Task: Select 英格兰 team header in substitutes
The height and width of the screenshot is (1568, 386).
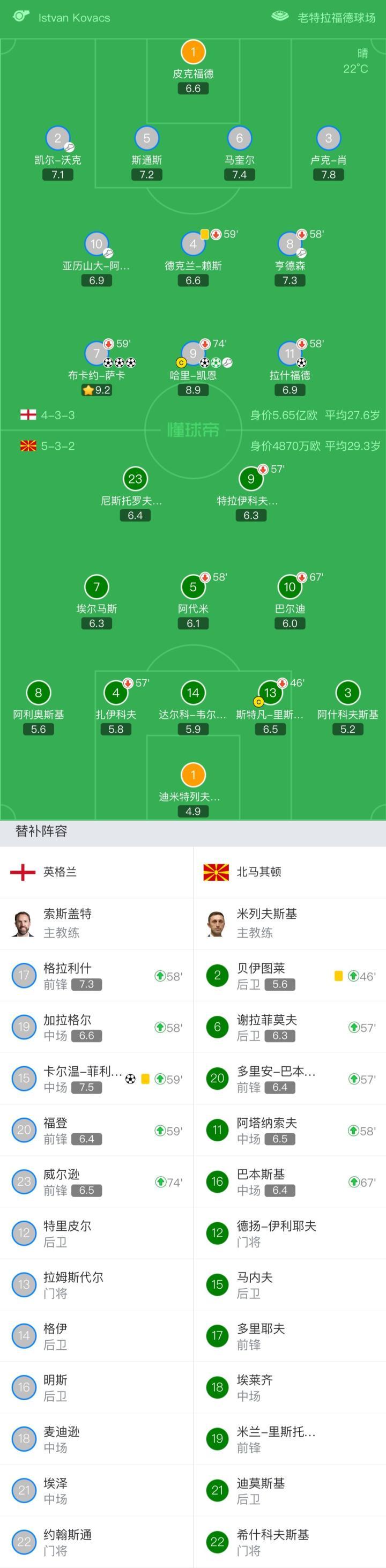Action: pos(60,872)
